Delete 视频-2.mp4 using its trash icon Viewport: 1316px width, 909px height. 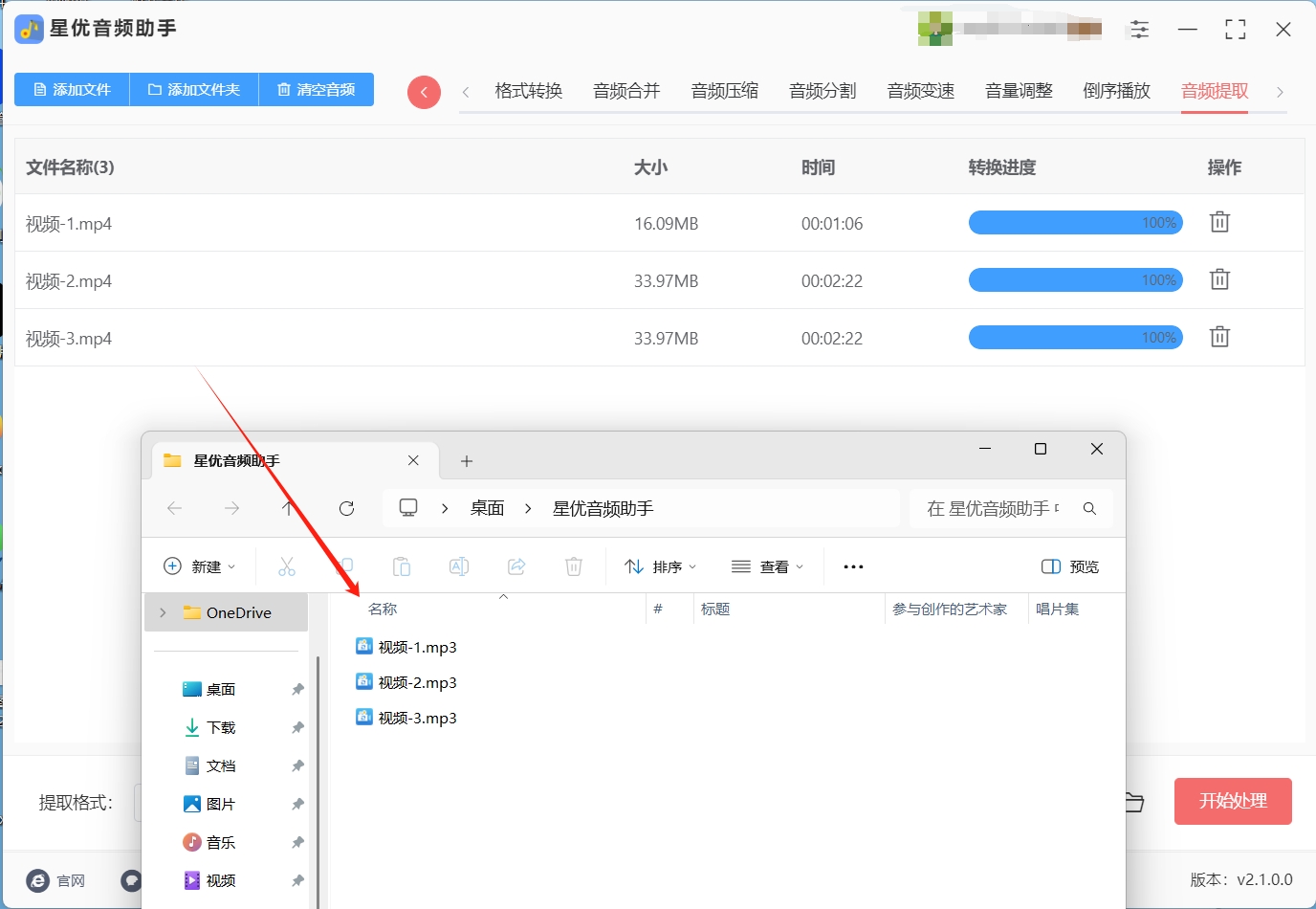pyautogui.click(x=1219, y=279)
